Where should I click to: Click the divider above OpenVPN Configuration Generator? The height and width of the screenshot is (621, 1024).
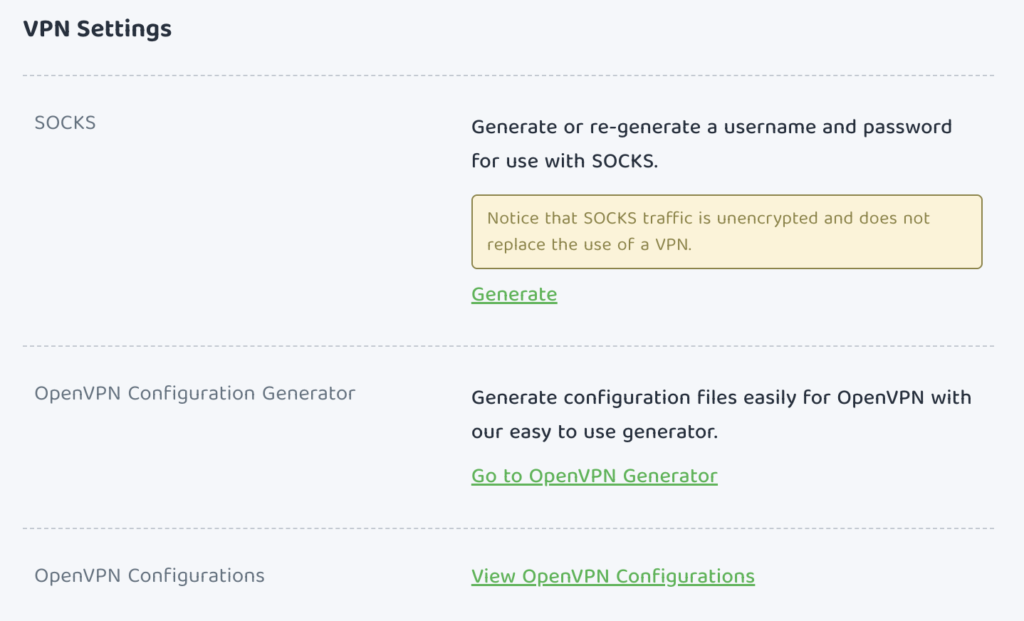pyautogui.click(x=508, y=346)
